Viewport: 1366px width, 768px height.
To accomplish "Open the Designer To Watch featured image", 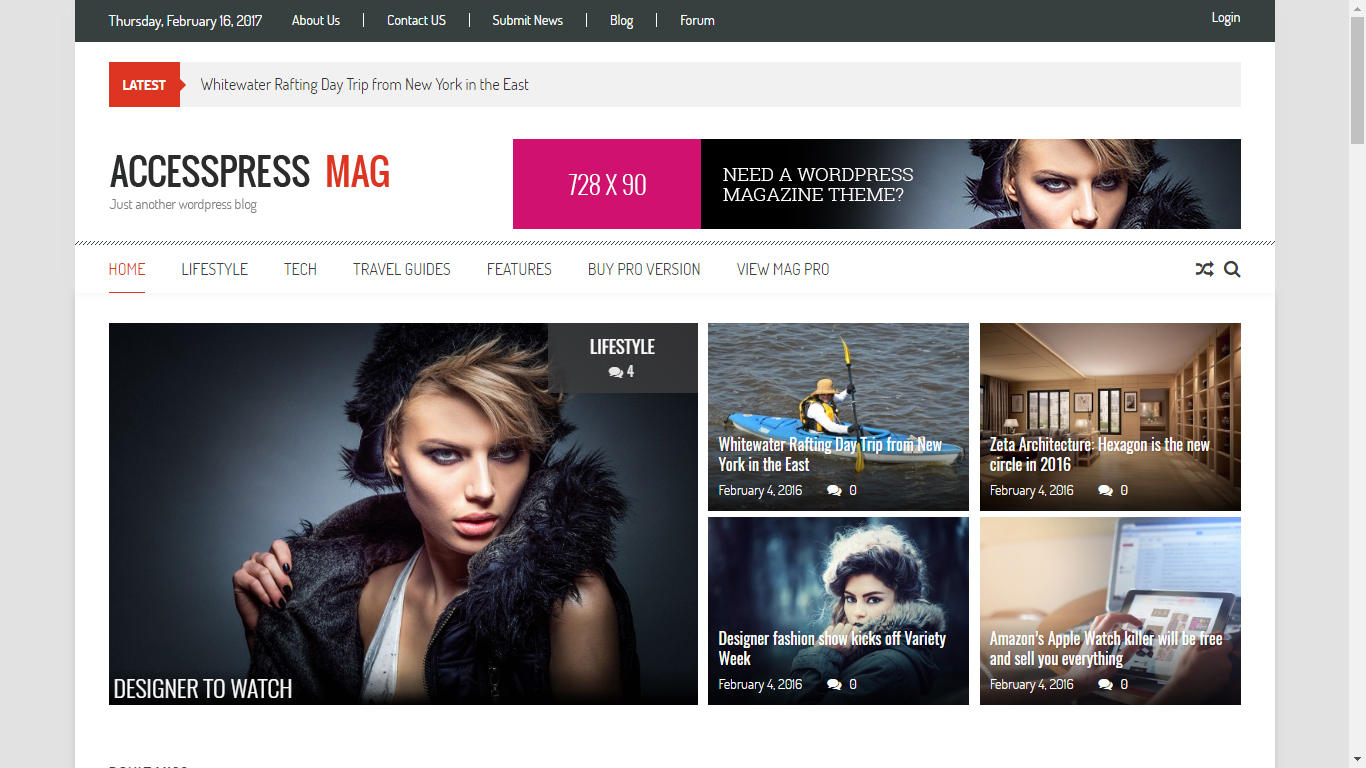I will coord(403,514).
